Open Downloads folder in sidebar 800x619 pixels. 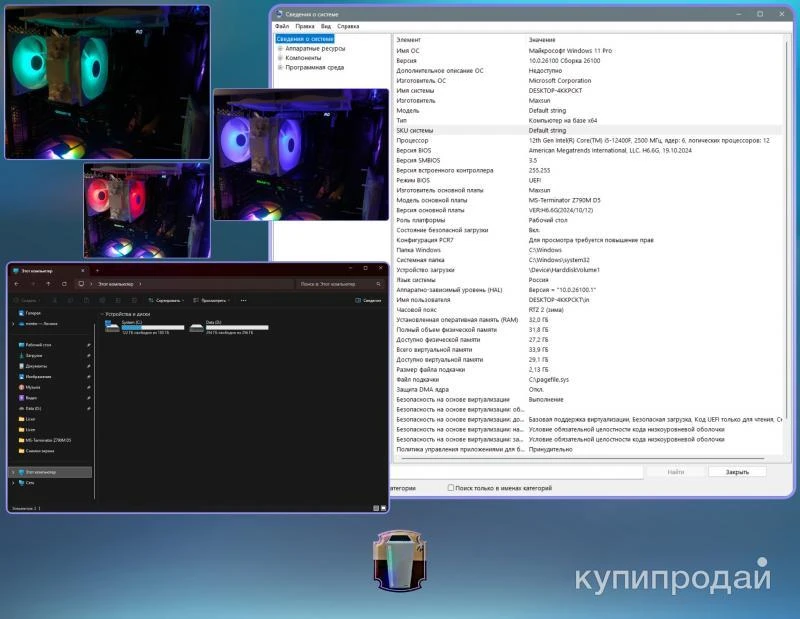[x=33, y=355]
